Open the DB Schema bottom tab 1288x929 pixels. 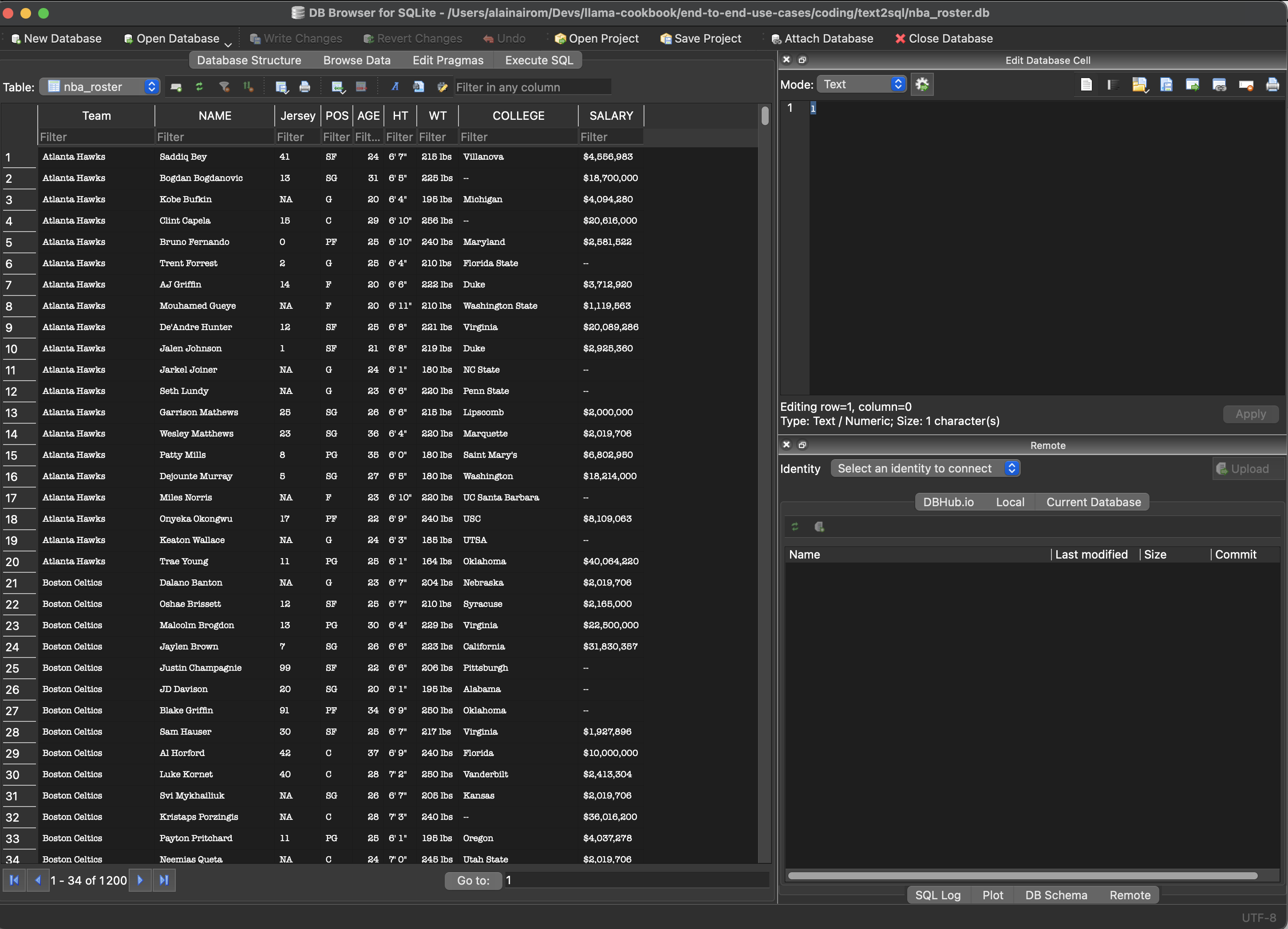click(1056, 895)
